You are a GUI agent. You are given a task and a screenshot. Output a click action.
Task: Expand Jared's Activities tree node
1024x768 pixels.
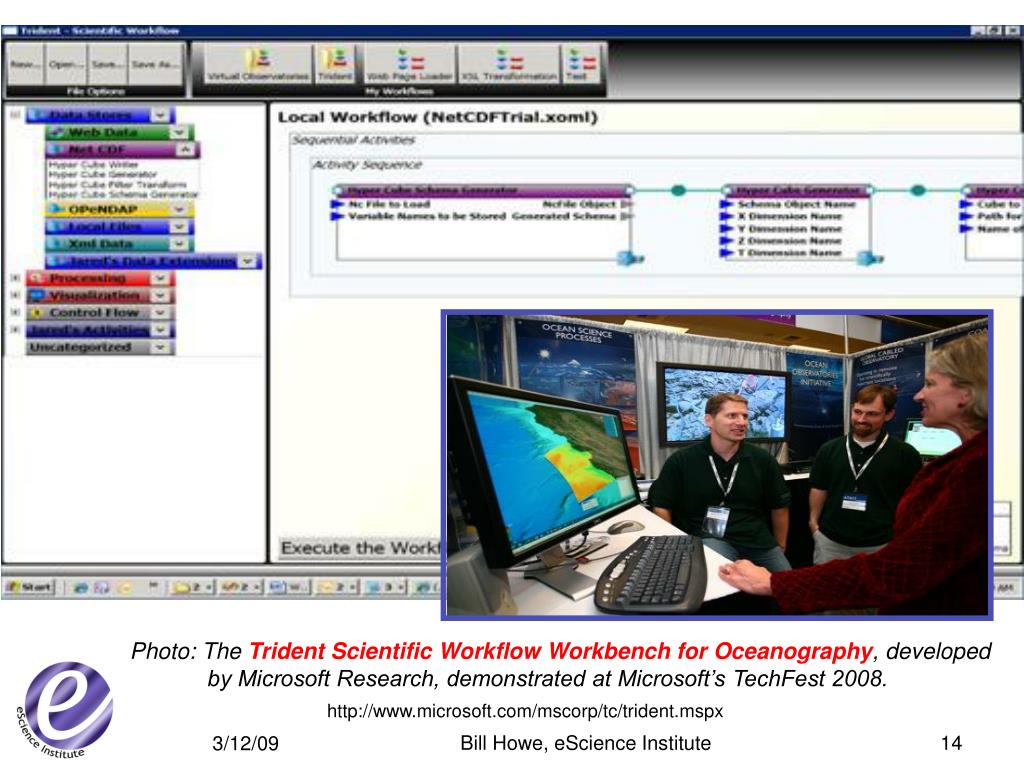tap(15, 329)
